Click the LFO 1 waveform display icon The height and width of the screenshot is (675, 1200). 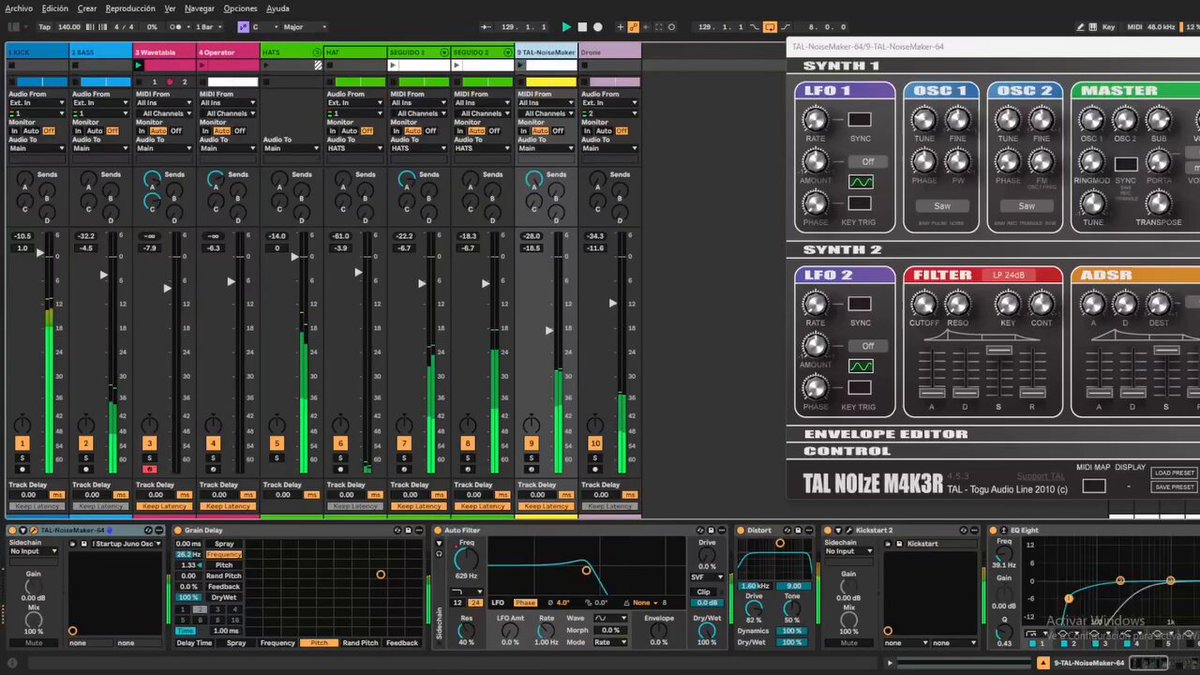(860, 182)
